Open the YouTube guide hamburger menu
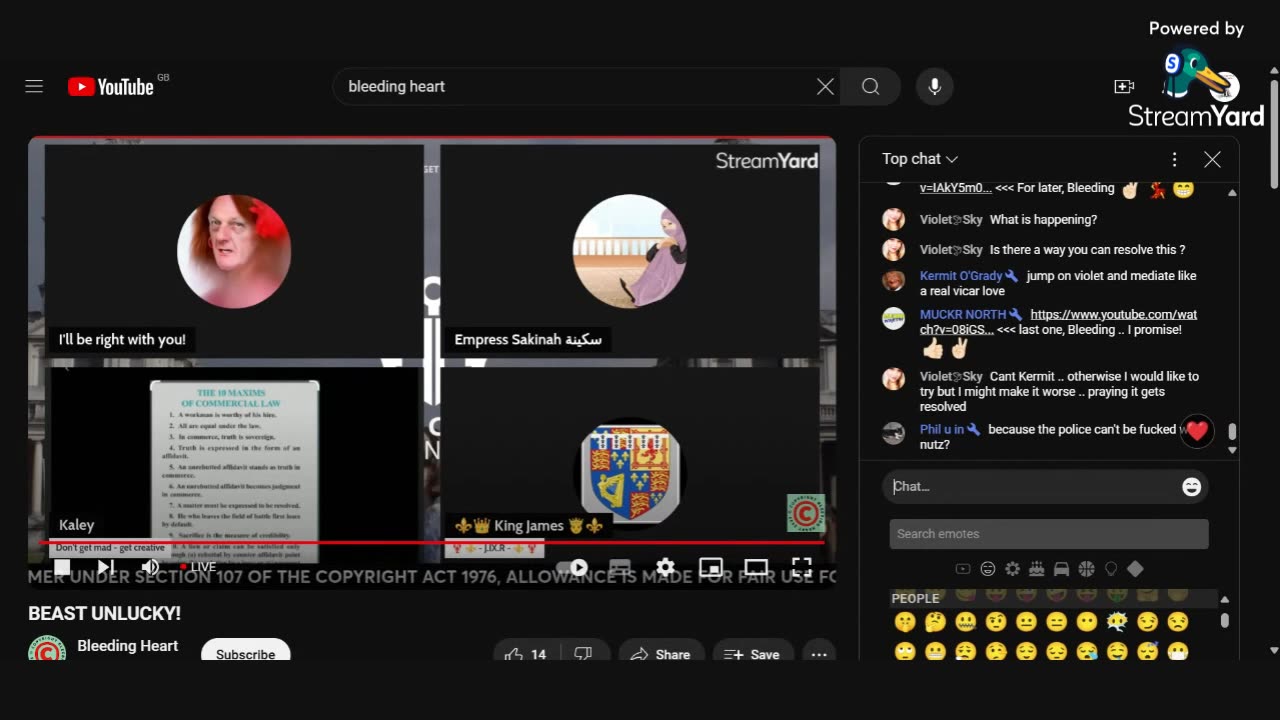This screenshot has height=720, width=1280. pyautogui.click(x=34, y=87)
